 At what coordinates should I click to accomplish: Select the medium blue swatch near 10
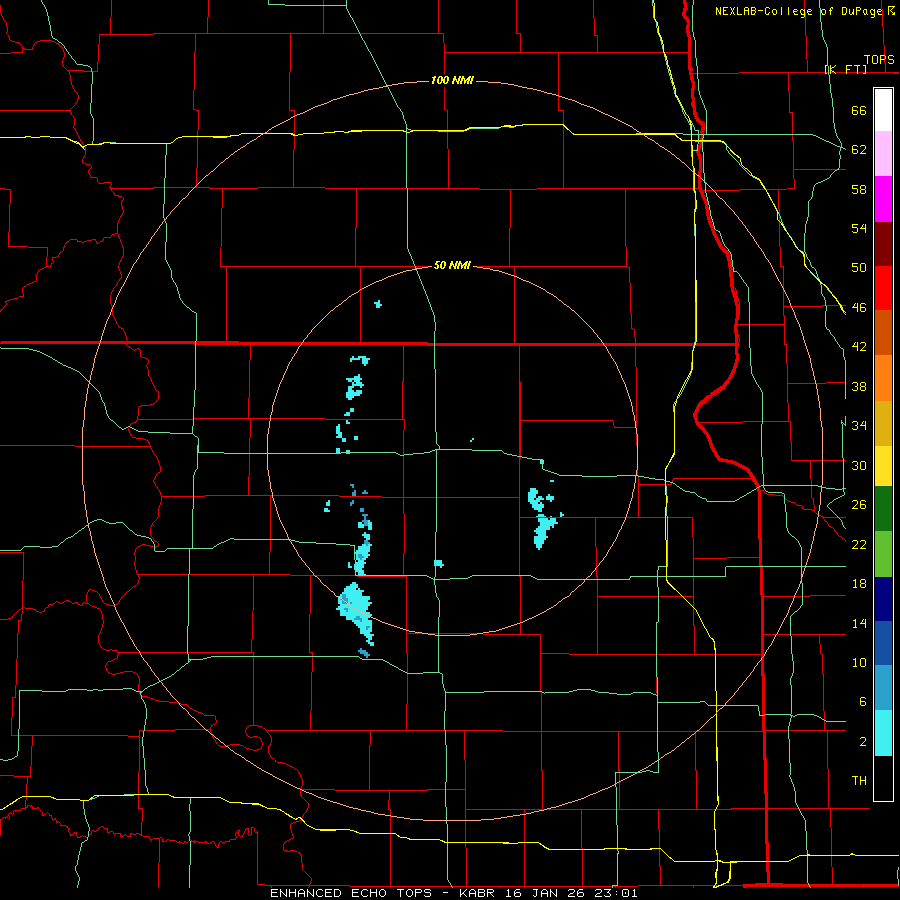883,643
